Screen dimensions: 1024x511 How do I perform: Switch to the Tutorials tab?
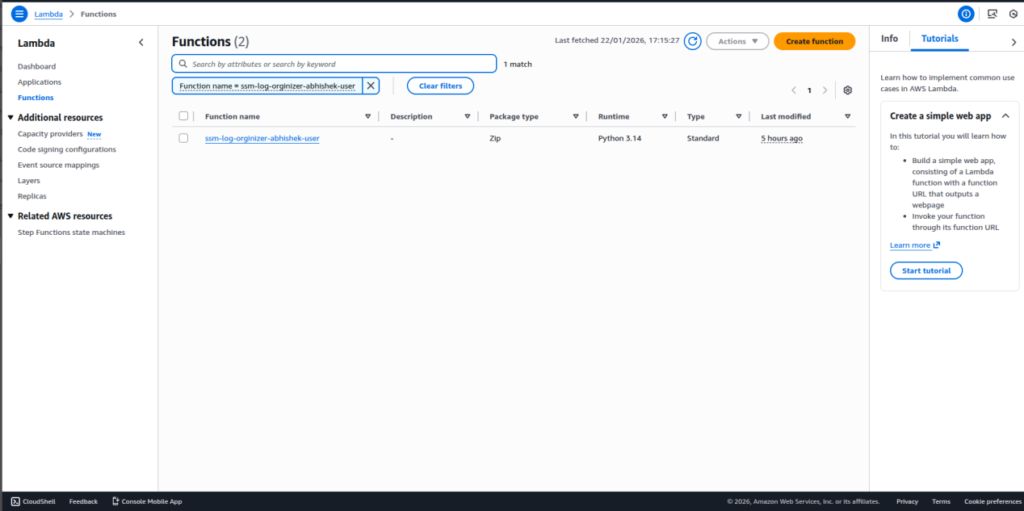pyautogui.click(x=940, y=39)
